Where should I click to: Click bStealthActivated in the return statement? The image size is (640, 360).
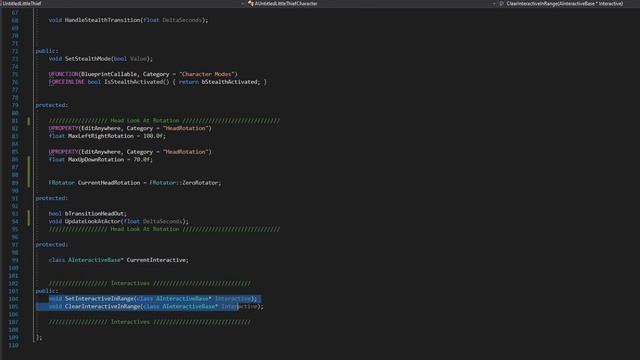[x=229, y=82]
